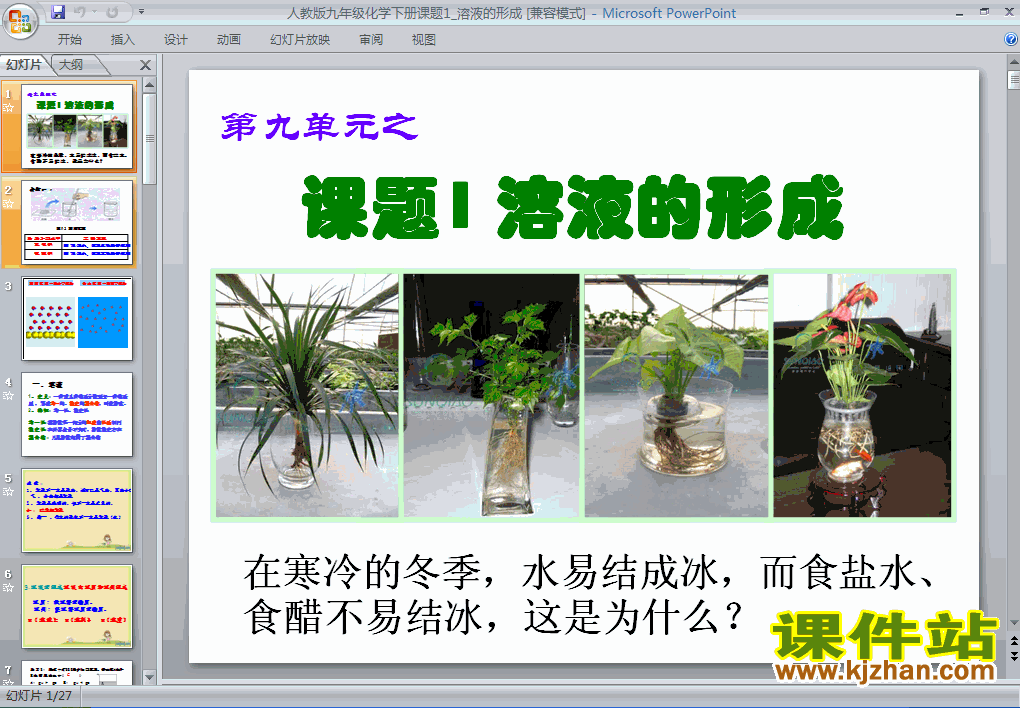Click the Redo icon in quick access
1020x708 pixels.
112,12
